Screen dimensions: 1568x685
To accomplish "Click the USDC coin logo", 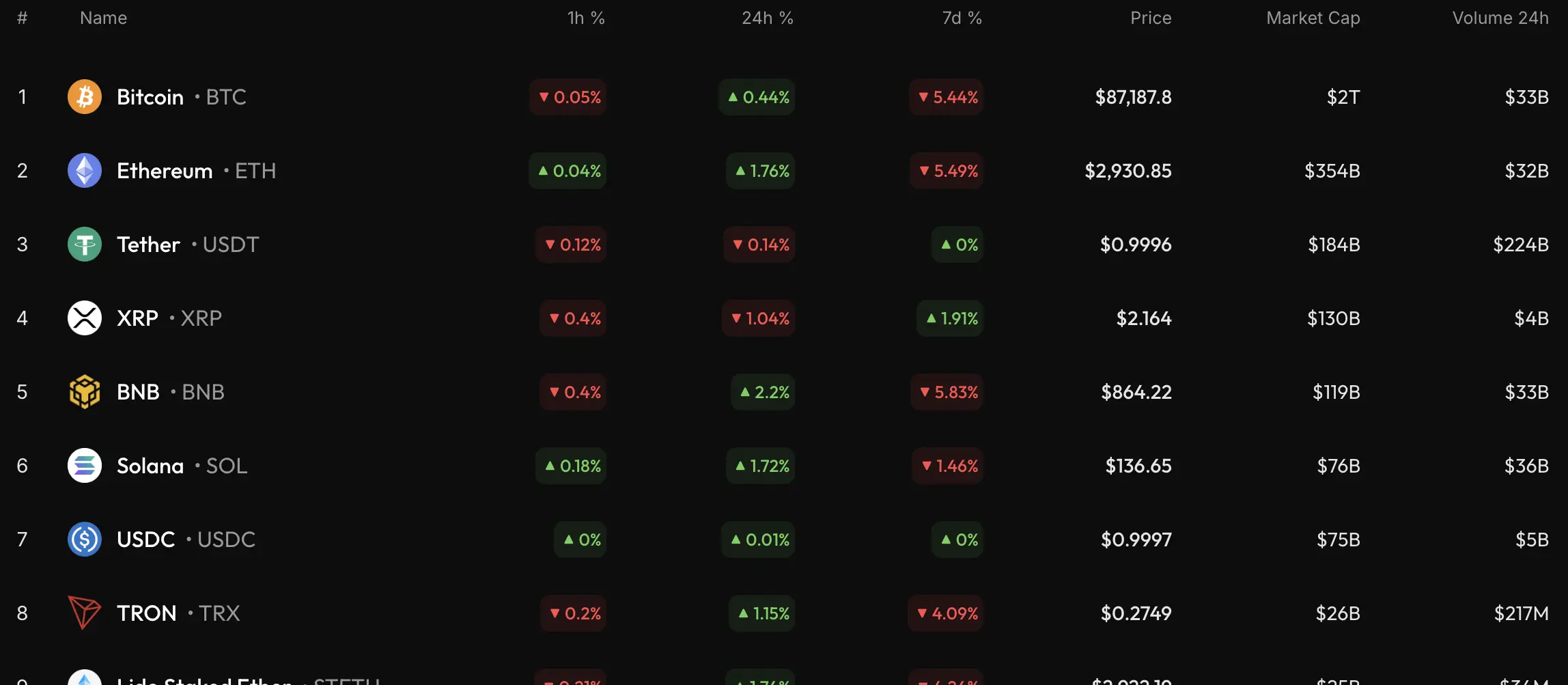I will (x=85, y=540).
